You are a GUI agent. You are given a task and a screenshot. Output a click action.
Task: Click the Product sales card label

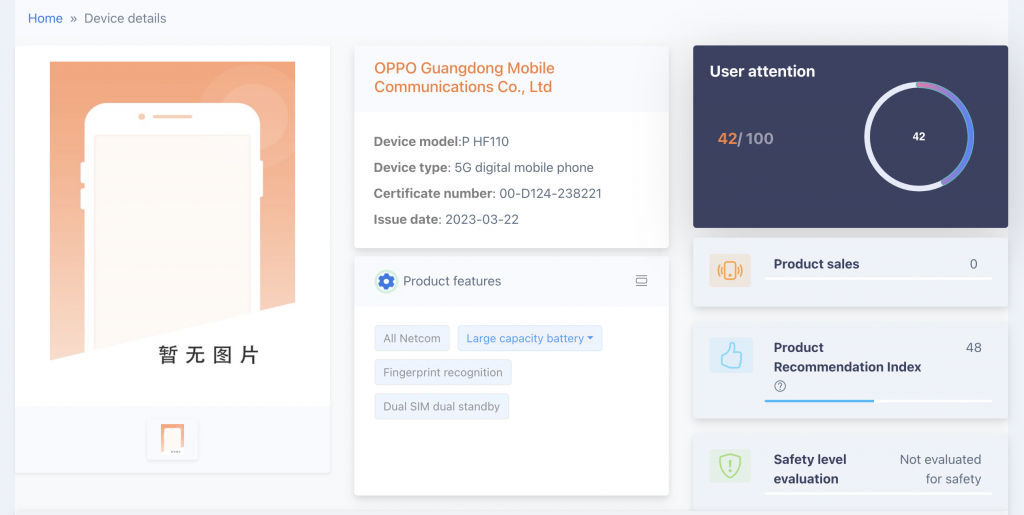(816, 264)
